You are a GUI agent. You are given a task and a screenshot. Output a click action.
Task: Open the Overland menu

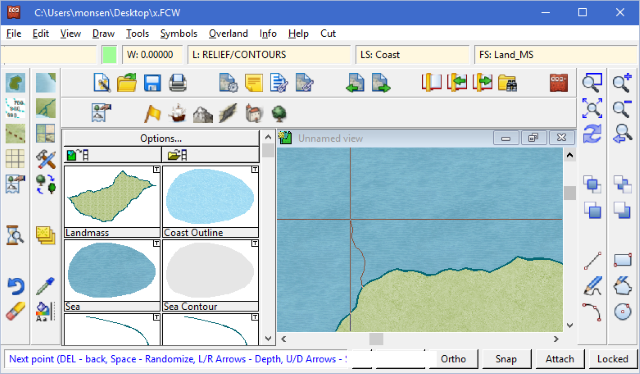229,33
